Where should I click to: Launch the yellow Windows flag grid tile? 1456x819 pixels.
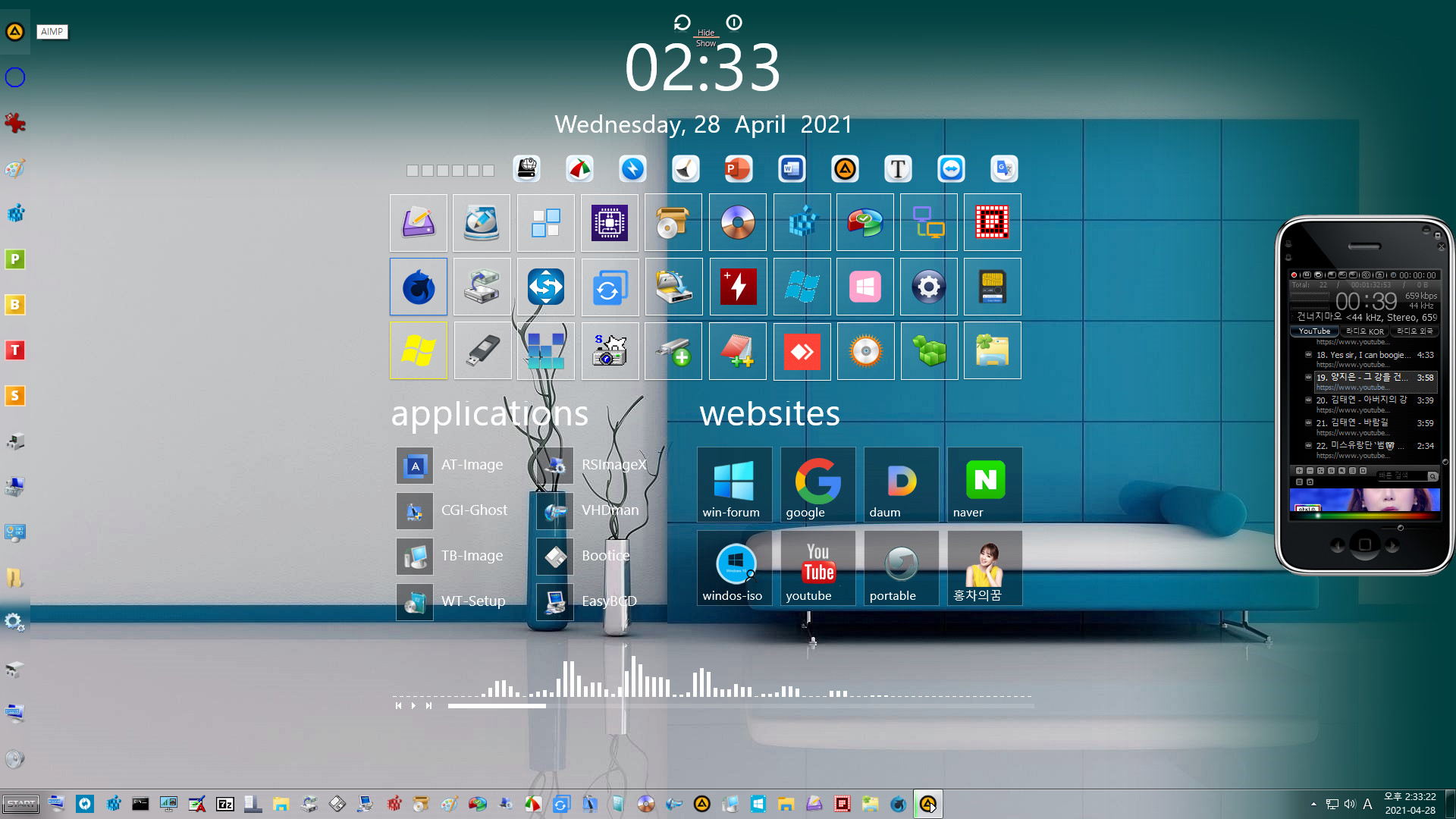(x=419, y=351)
